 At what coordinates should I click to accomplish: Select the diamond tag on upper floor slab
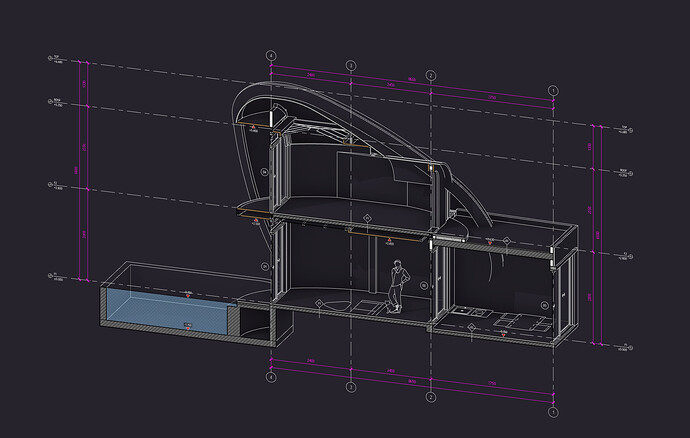pos(367,217)
